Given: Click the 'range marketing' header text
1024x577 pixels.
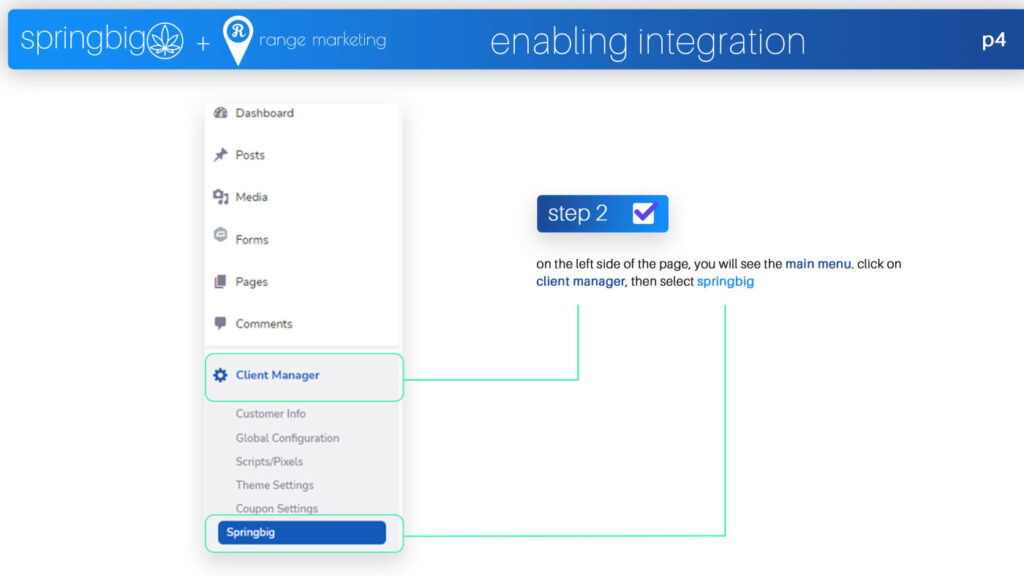Looking at the screenshot, I should click(323, 40).
